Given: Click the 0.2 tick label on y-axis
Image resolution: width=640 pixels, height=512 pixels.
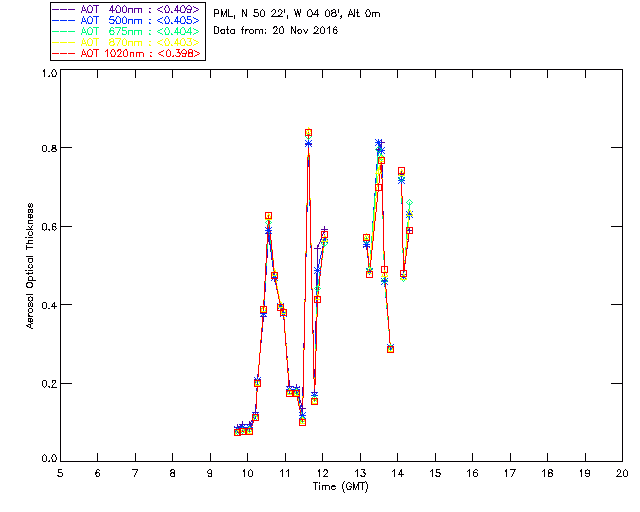Looking at the screenshot, I should [x=48, y=384].
